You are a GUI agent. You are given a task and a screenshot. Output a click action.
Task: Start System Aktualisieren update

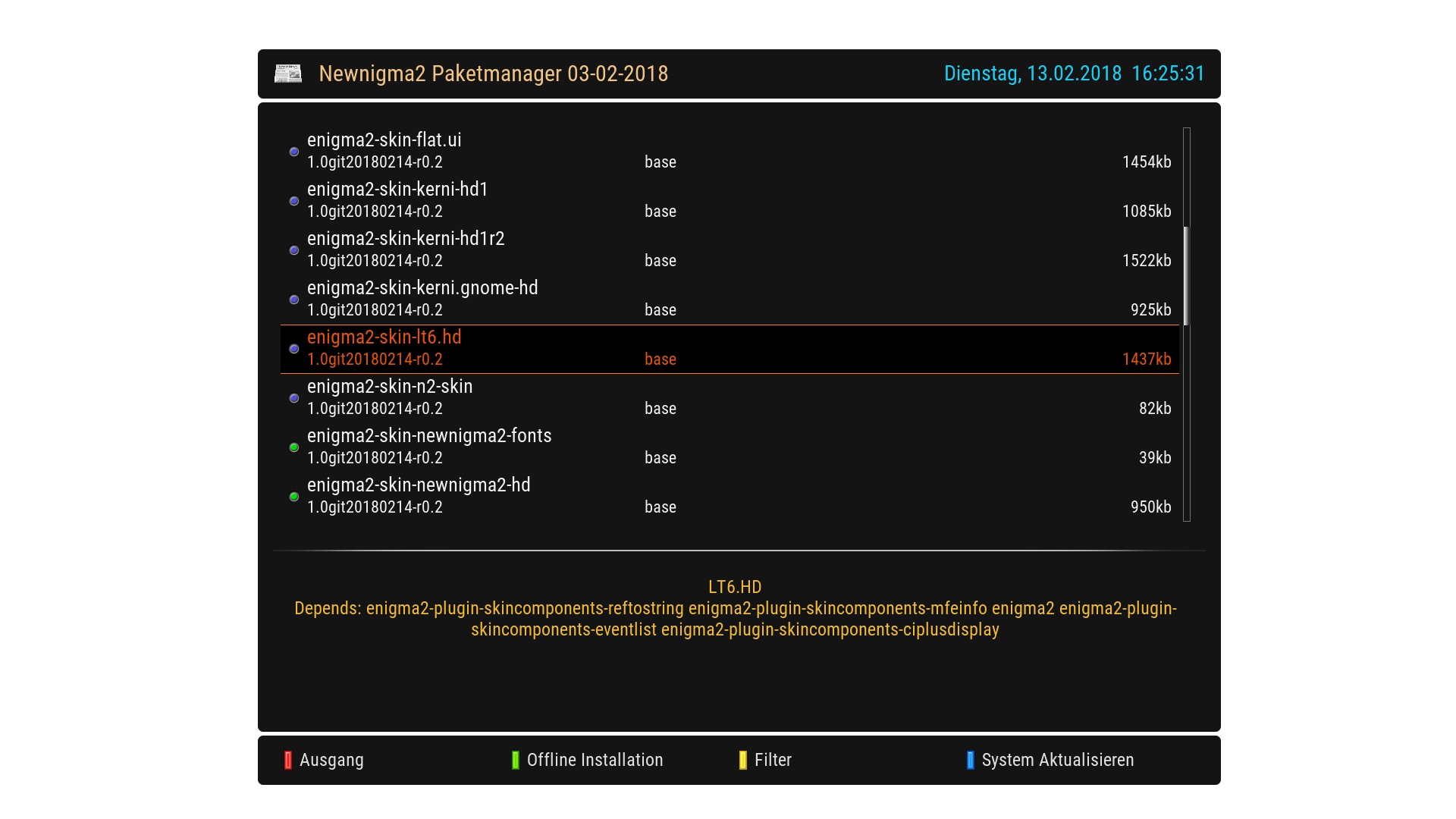click(1057, 760)
